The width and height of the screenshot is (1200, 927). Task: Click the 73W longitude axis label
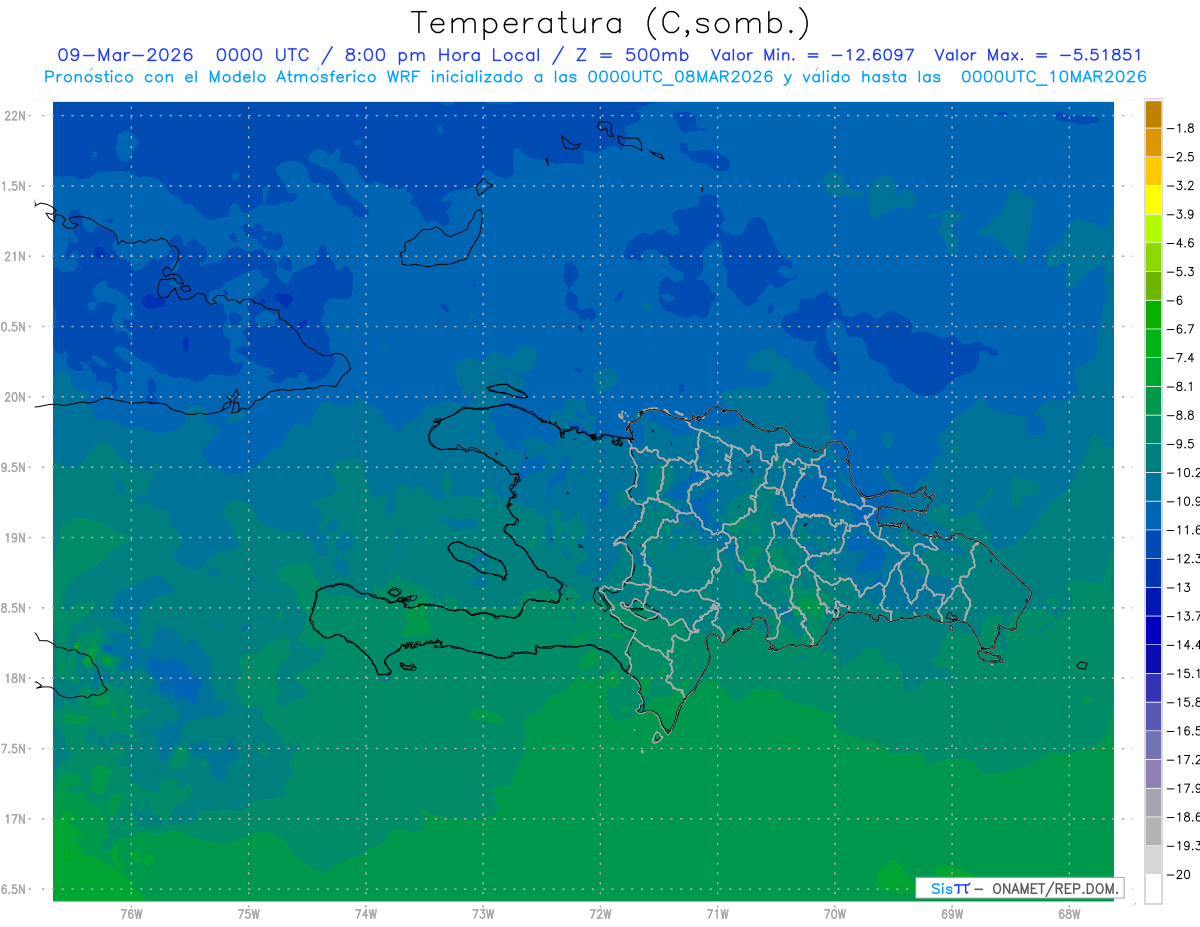tap(483, 913)
